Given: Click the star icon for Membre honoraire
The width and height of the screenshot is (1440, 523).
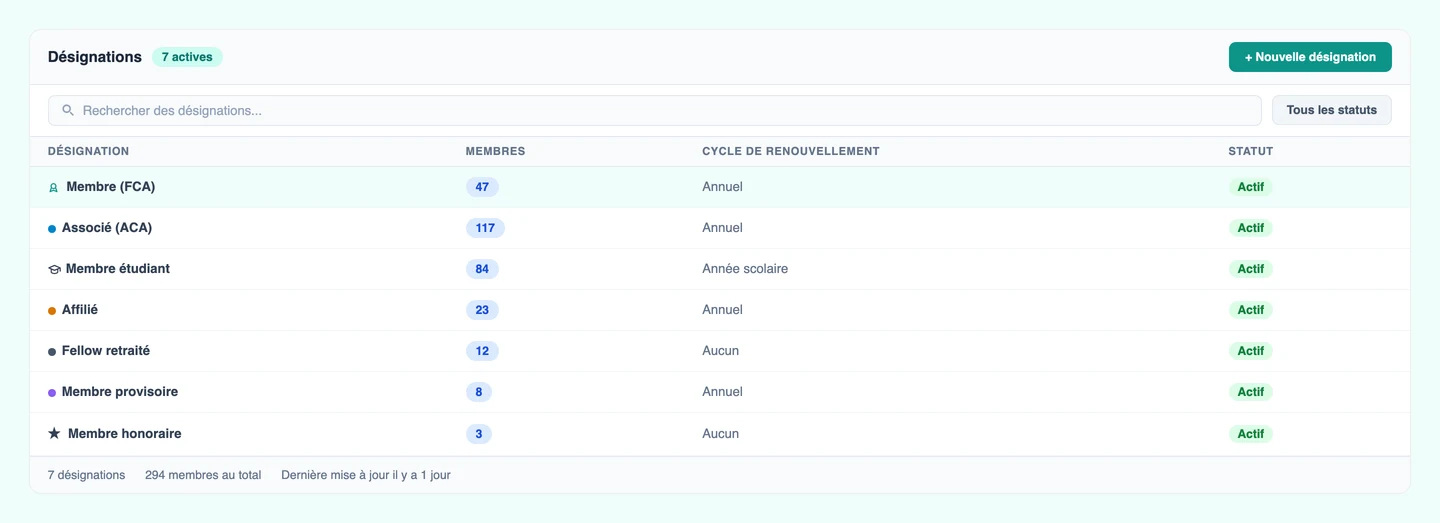Looking at the screenshot, I should (x=54, y=434).
